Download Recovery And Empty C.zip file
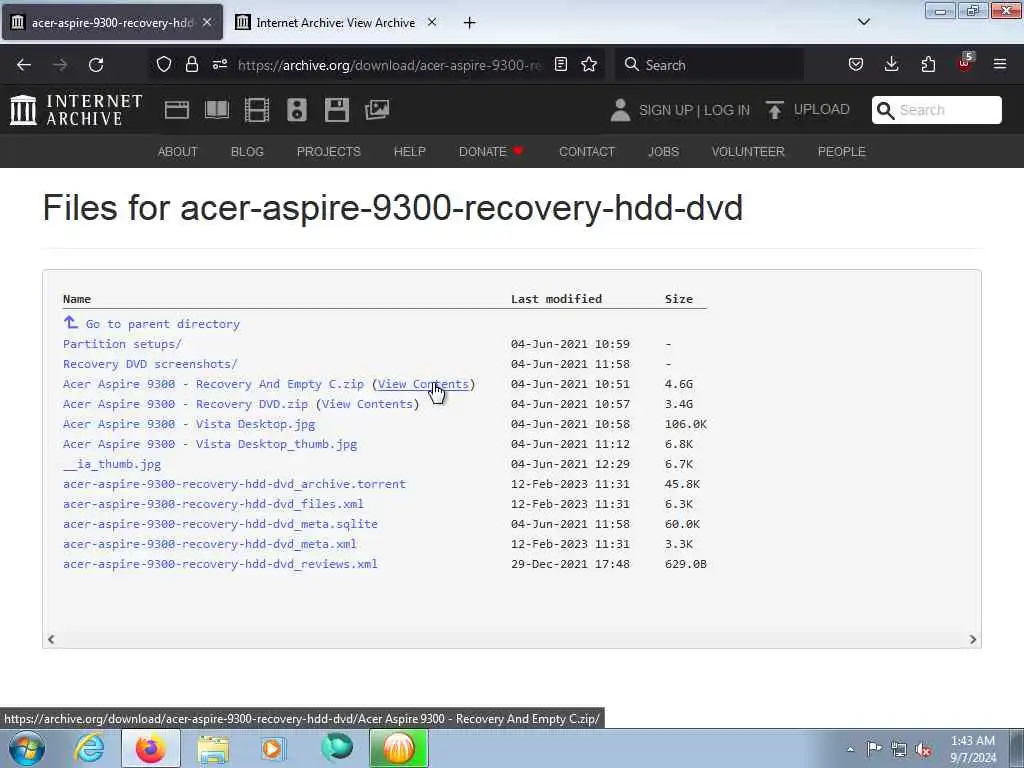1024x768 pixels. pyautogui.click(x=213, y=384)
